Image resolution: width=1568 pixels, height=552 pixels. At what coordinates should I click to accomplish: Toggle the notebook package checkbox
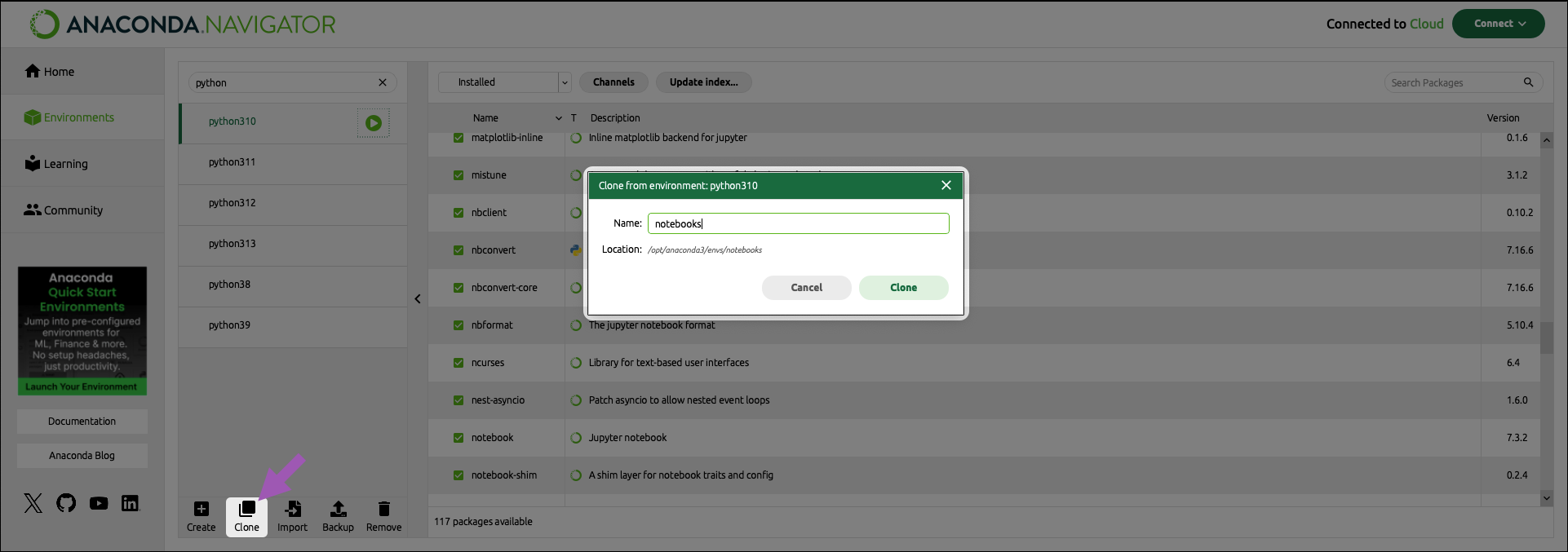point(458,438)
